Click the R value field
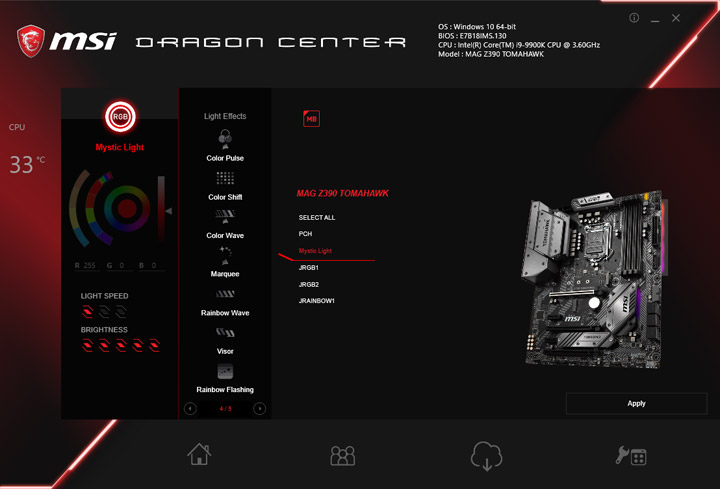Viewport: 720px width, 489px height. click(x=87, y=266)
